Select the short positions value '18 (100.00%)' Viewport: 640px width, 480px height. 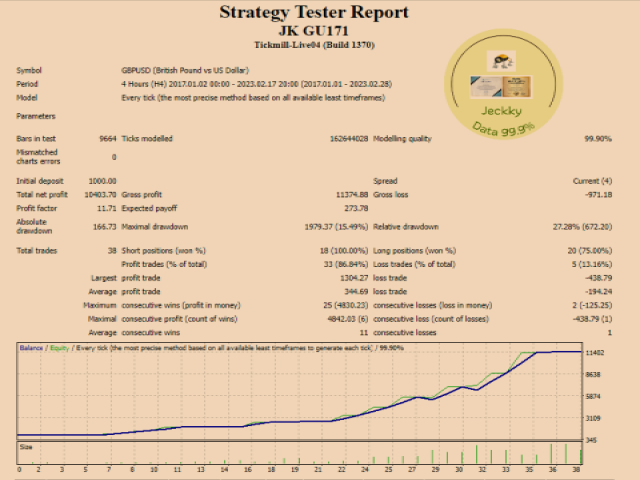344,251
